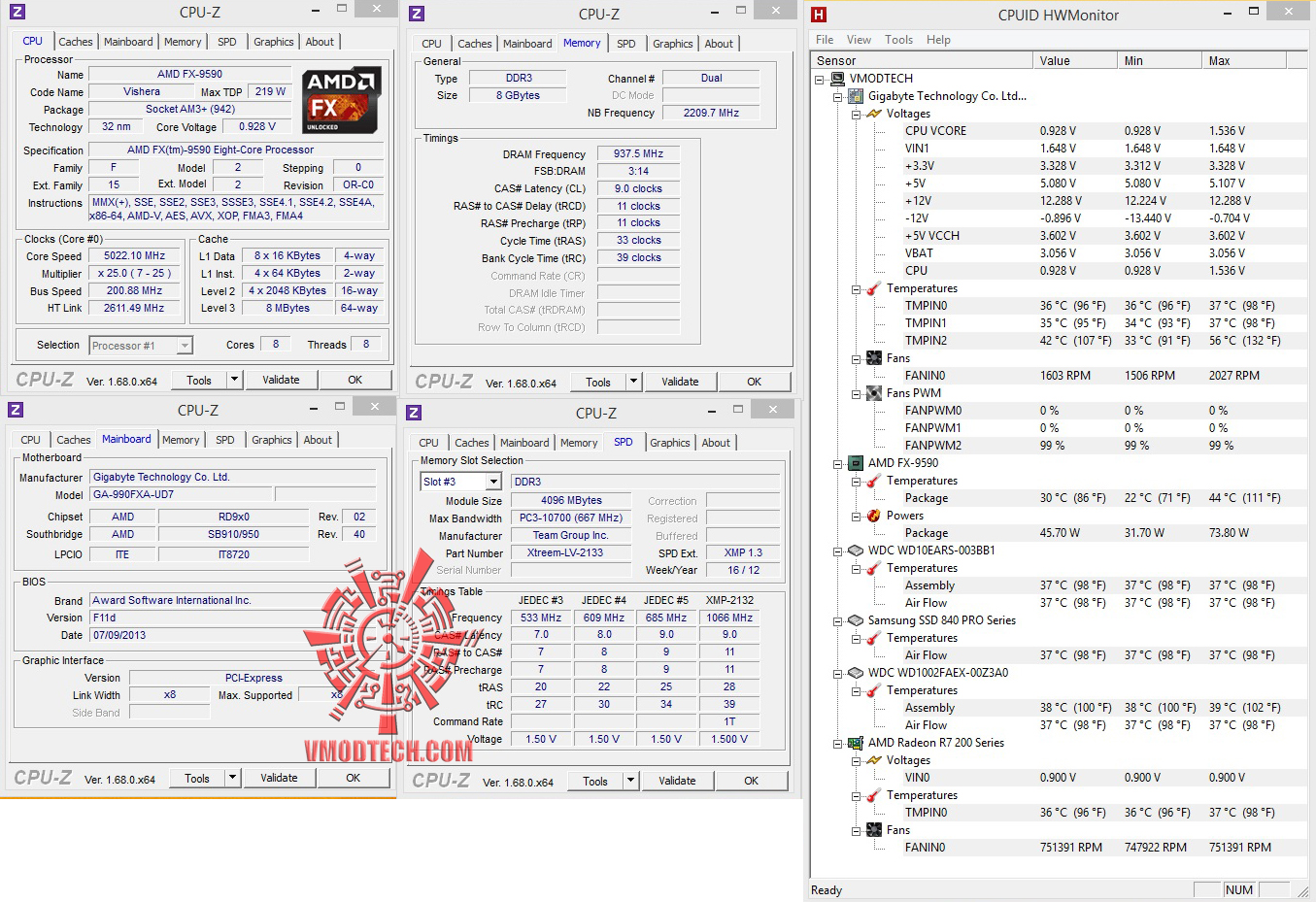Open the View menu in HWMonitor
Image resolution: width=1316 pixels, height=902 pixels.
859,40
